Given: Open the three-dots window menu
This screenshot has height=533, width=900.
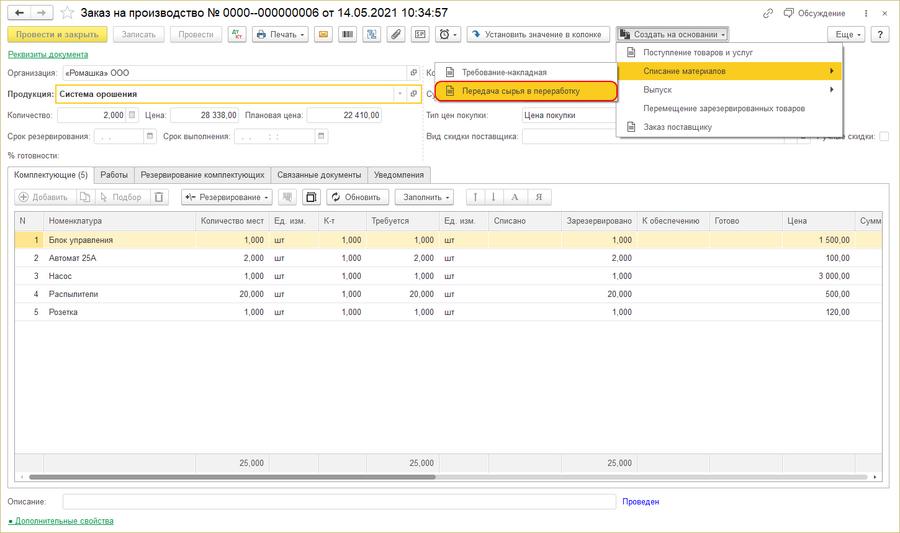Looking at the screenshot, I should pyautogui.click(x=866, y=13).
